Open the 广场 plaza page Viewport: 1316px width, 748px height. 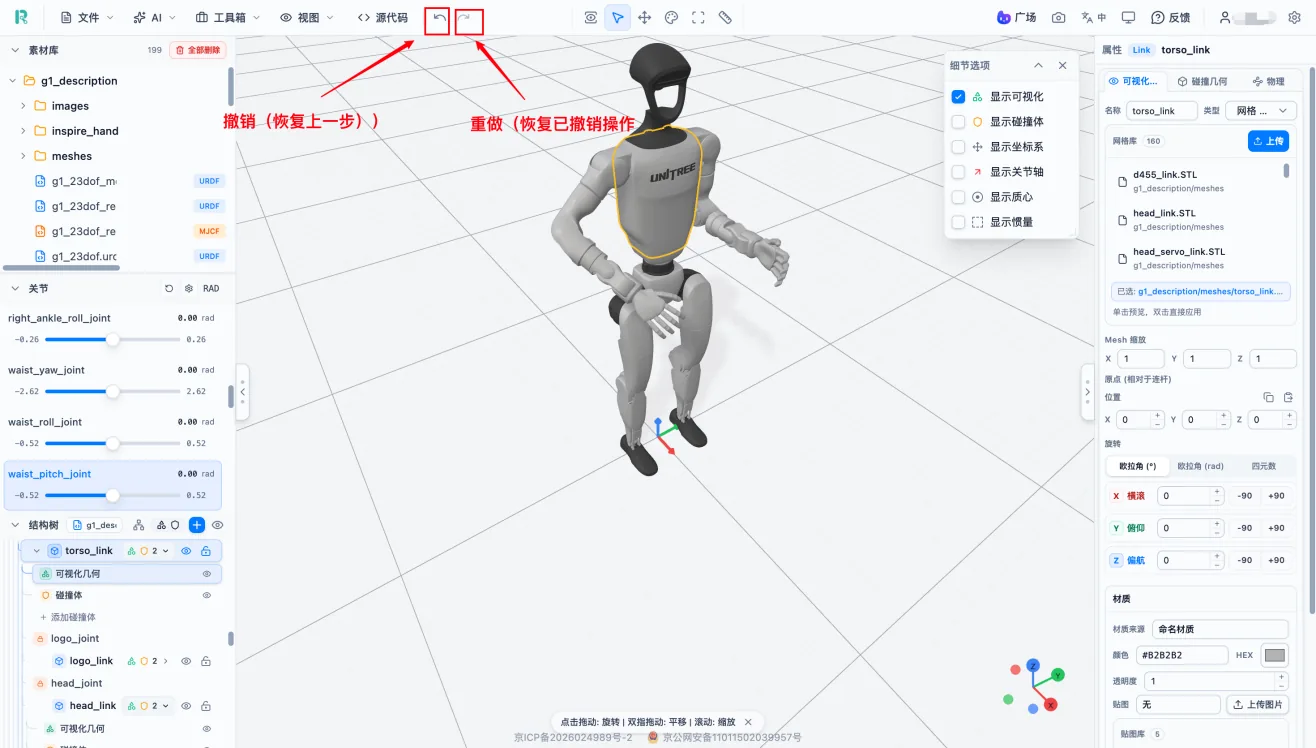pyautogui.click(x=1017, y=18)
